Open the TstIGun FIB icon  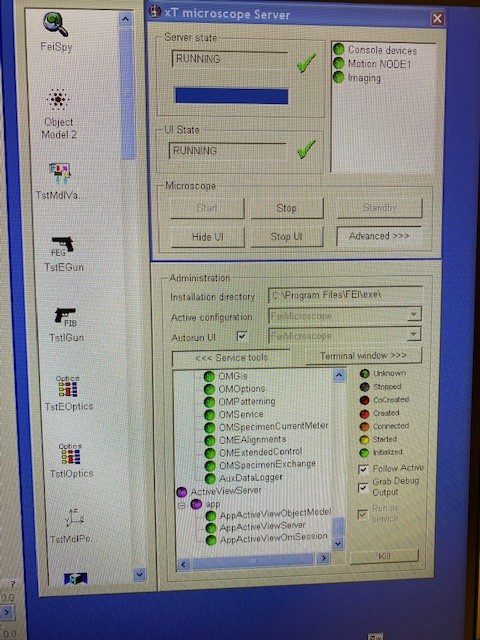click(65, 317)
